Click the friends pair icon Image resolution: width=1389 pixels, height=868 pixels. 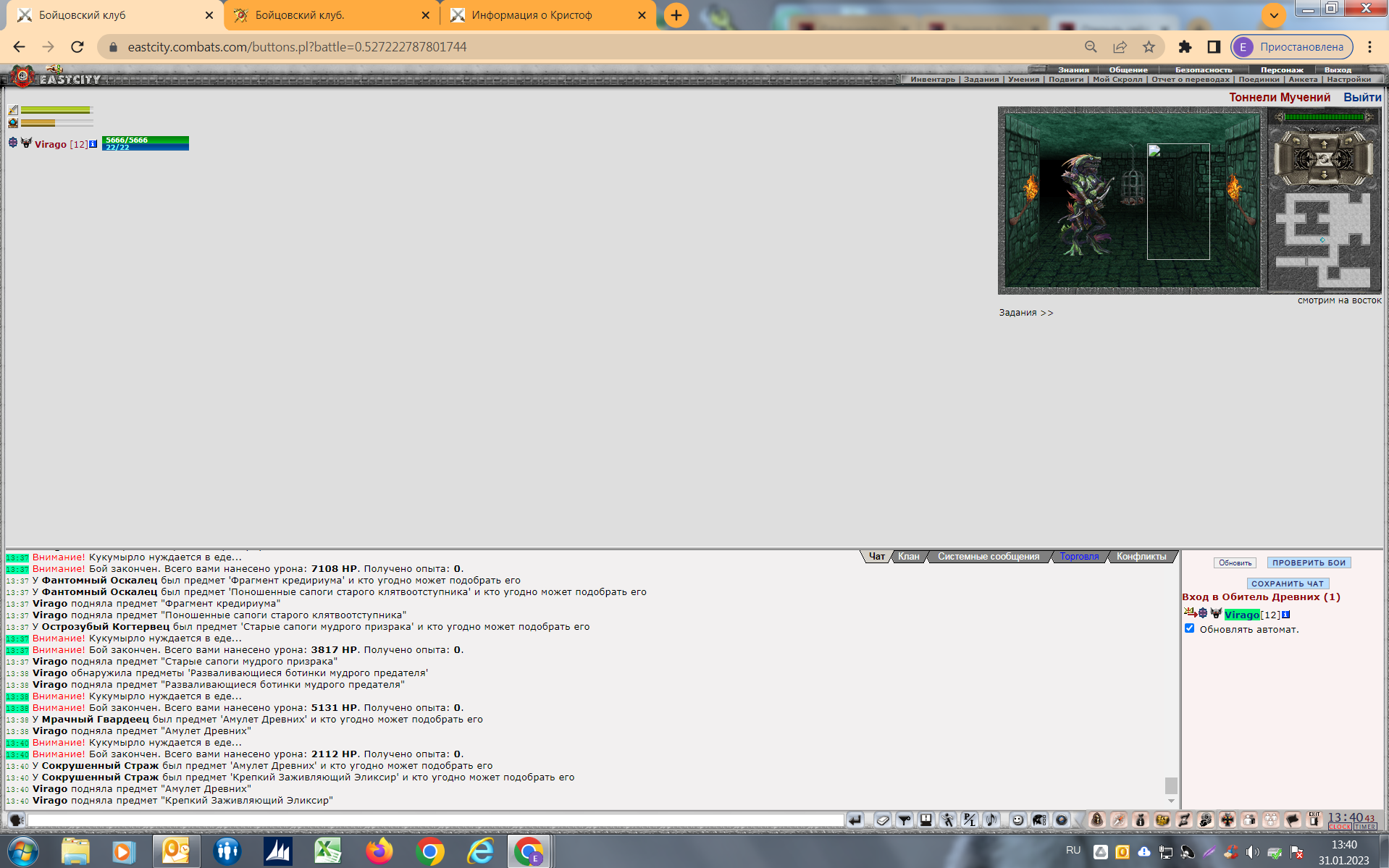pos(1249,820)
